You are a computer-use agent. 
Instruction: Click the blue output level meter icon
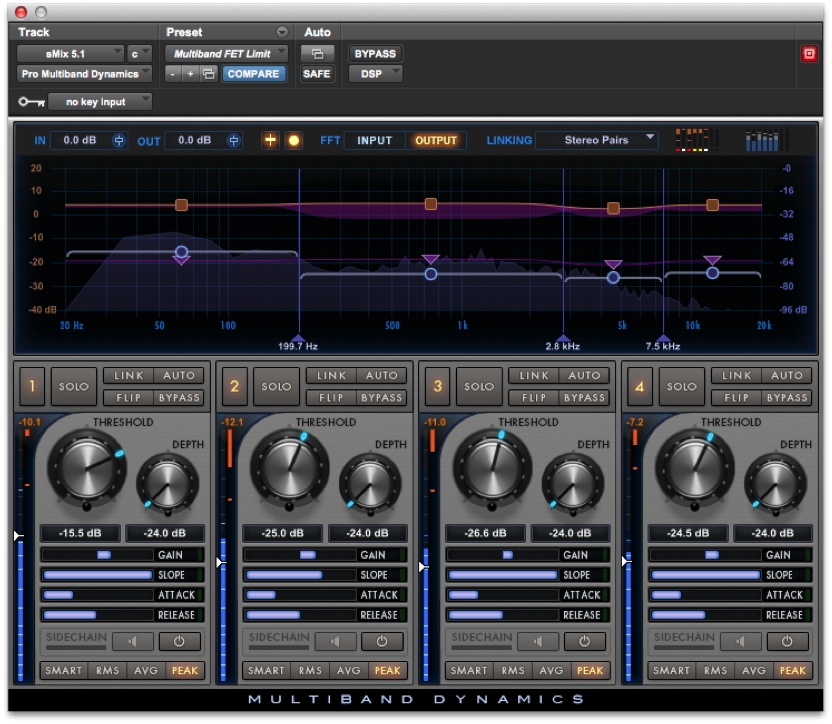click(x=767, y=140)
